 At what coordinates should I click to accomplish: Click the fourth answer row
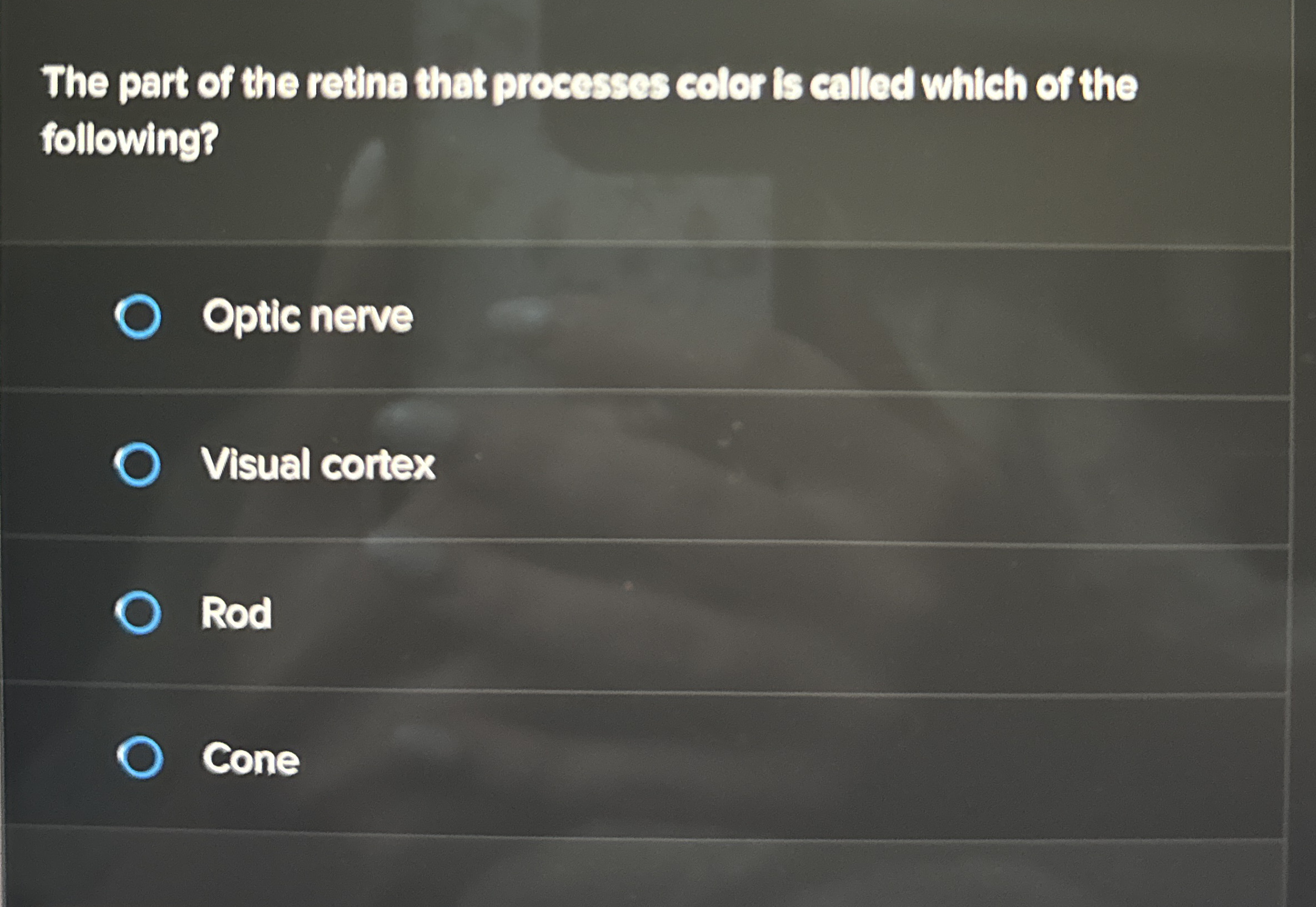click(x=625, y=759)
